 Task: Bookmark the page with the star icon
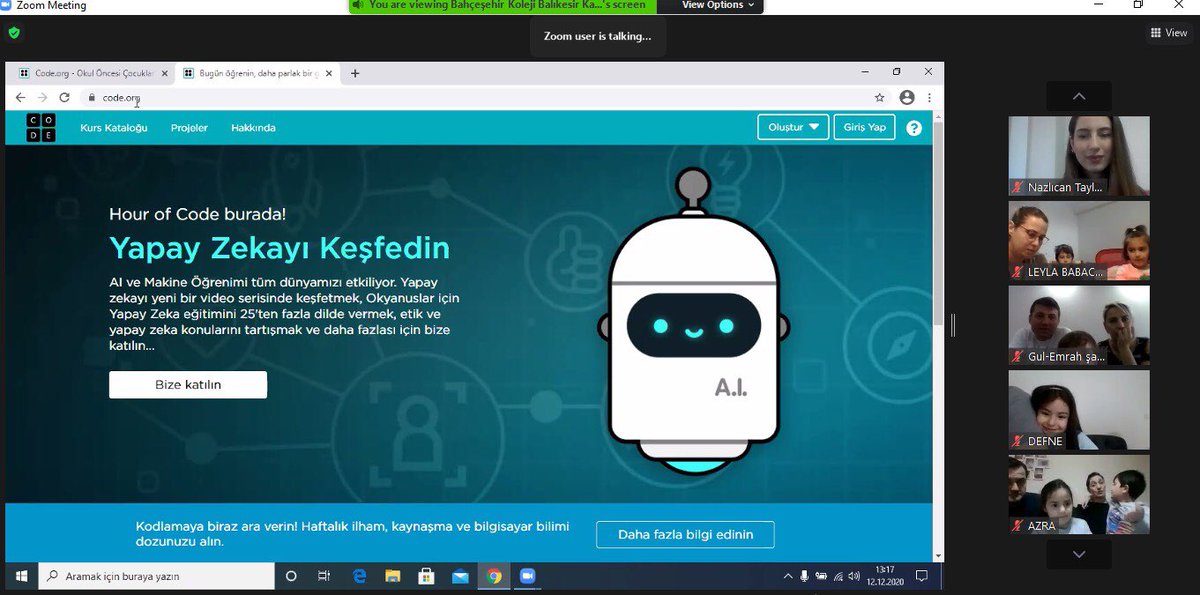(880, 98)
